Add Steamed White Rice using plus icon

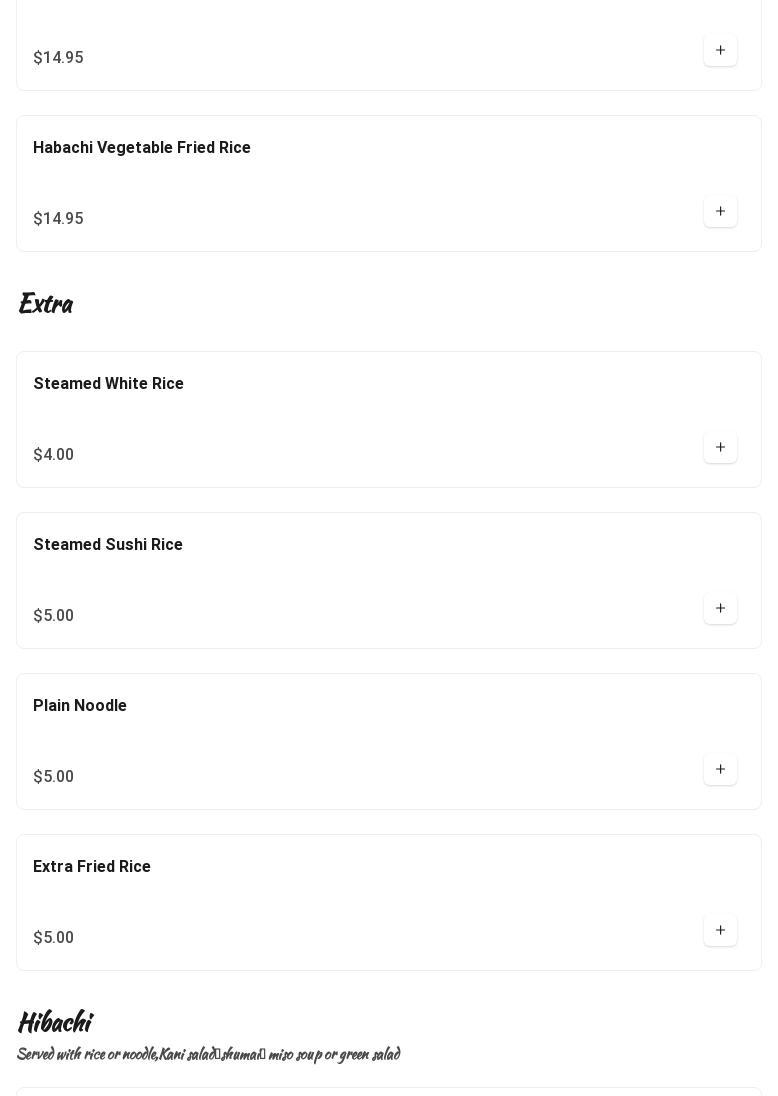(x=720, y=447)
